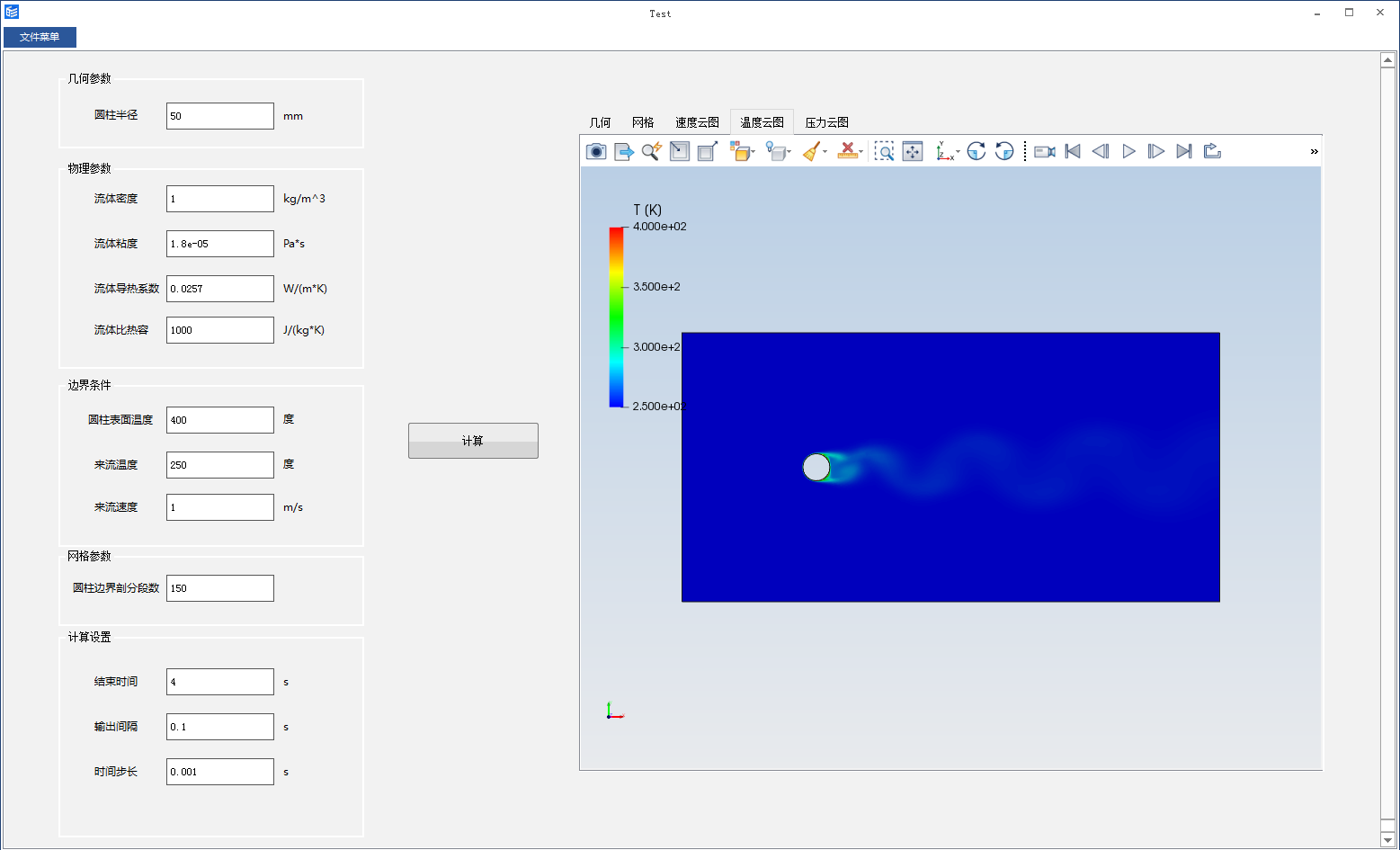Click the 圆柱边界剖分段数 input field
The width and height of the screenshot is (1400, 850).
pos(220,588)
